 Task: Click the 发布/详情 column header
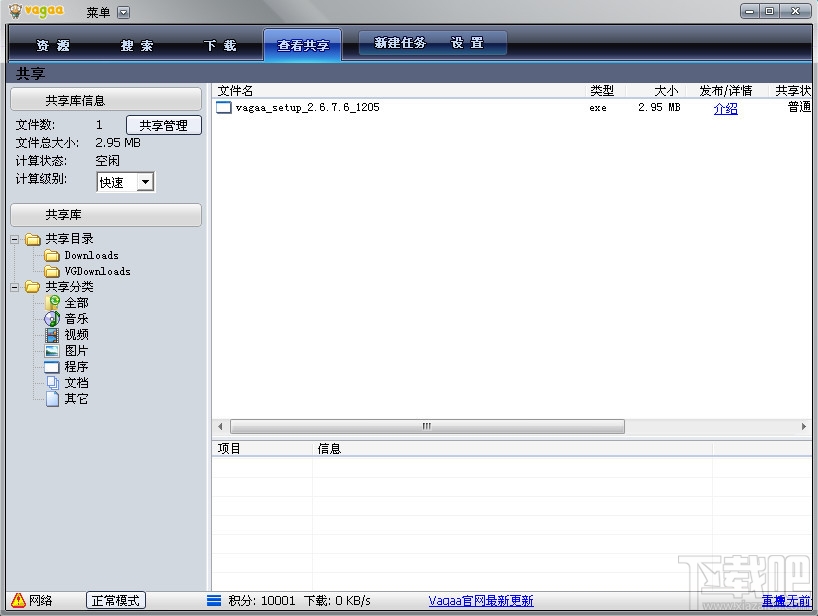pos(727,91)
